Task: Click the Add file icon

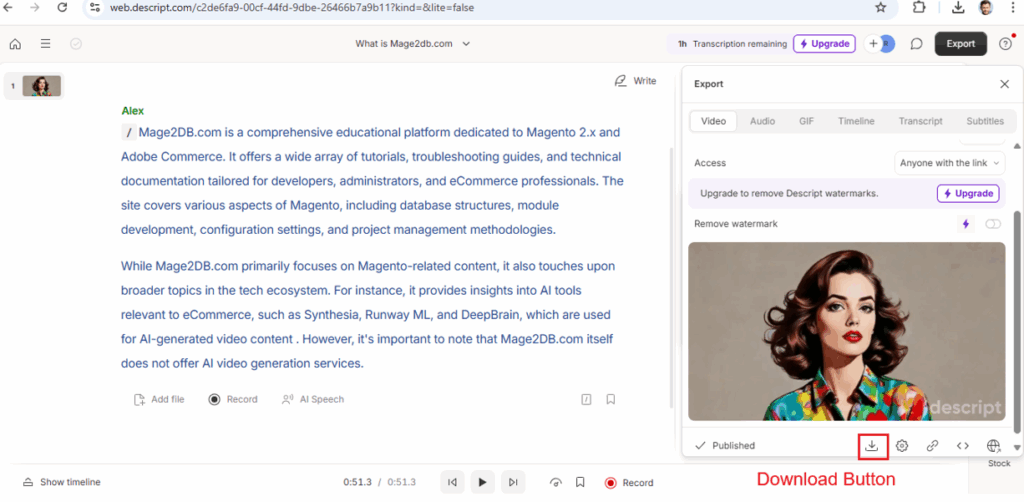Action: [x=139, y=400]
